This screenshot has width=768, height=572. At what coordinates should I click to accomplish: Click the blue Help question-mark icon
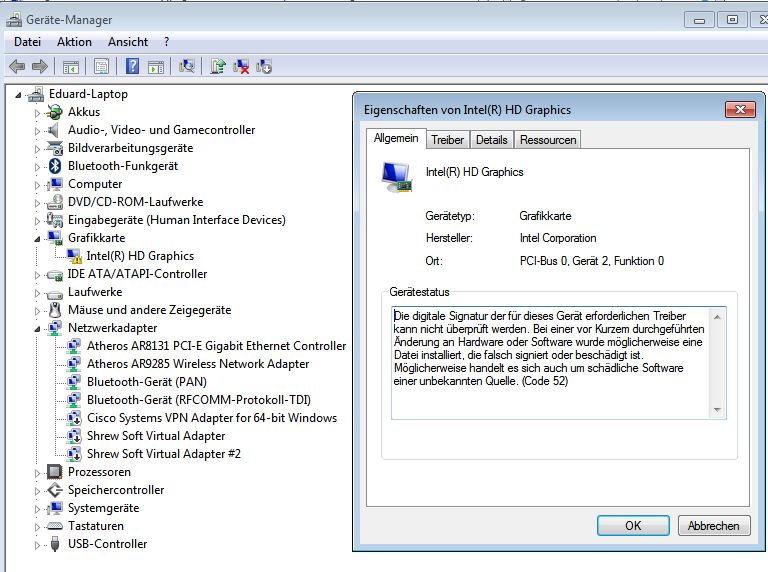(132, 66)
